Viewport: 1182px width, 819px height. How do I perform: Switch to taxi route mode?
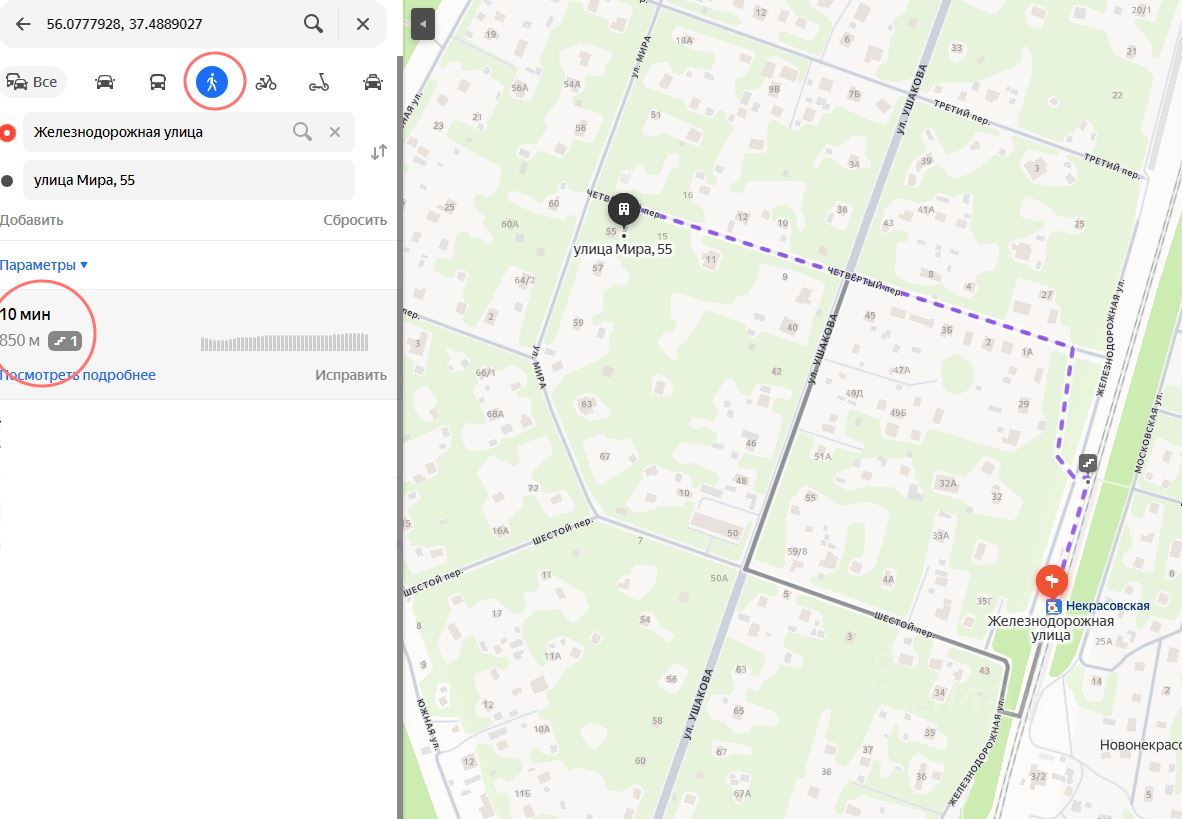click(x=372, y=81)
